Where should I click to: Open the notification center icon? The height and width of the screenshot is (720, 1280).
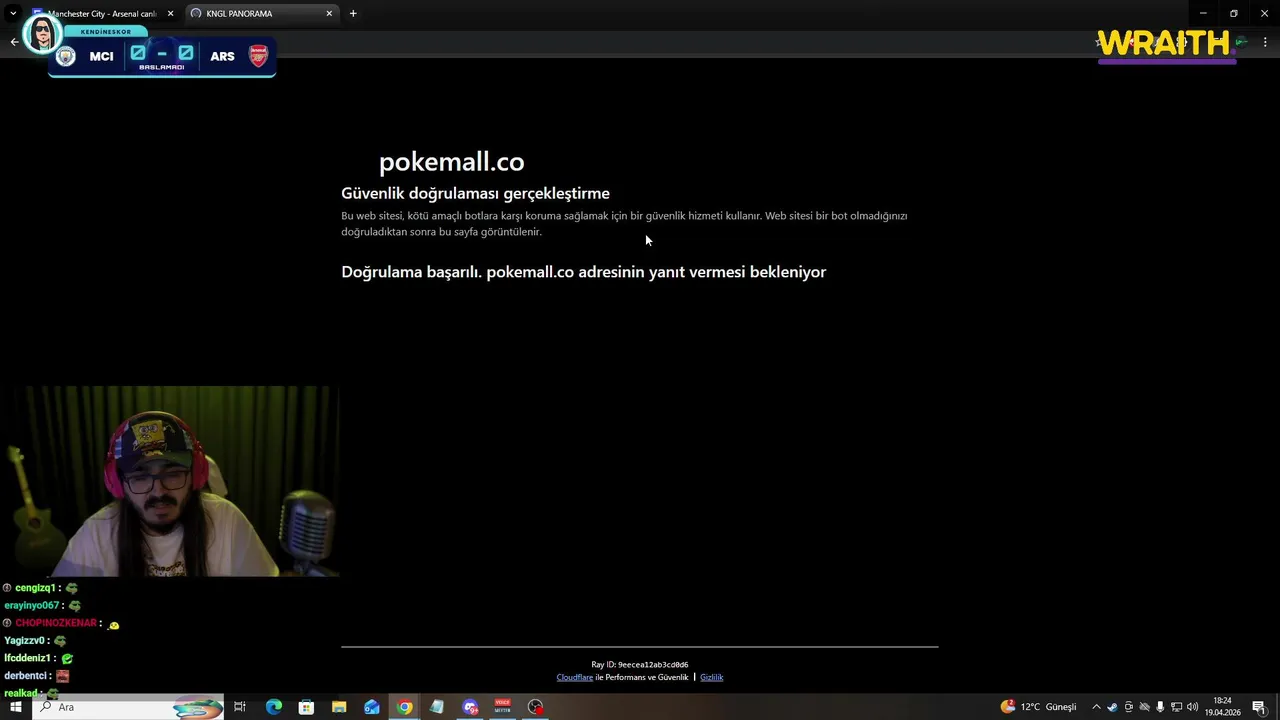(1259, 707)
